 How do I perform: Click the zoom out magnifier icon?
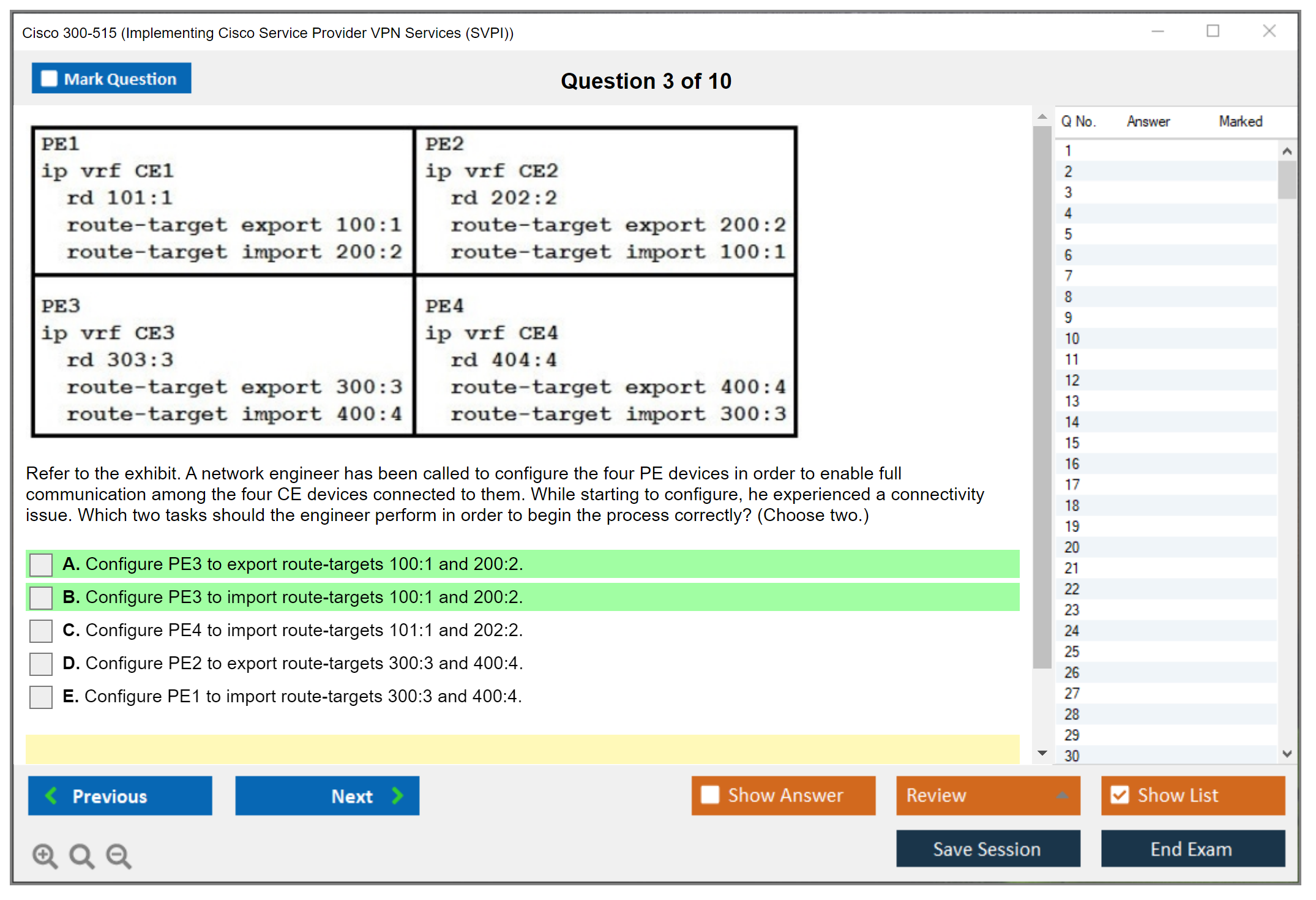click(x=118, y=855)
